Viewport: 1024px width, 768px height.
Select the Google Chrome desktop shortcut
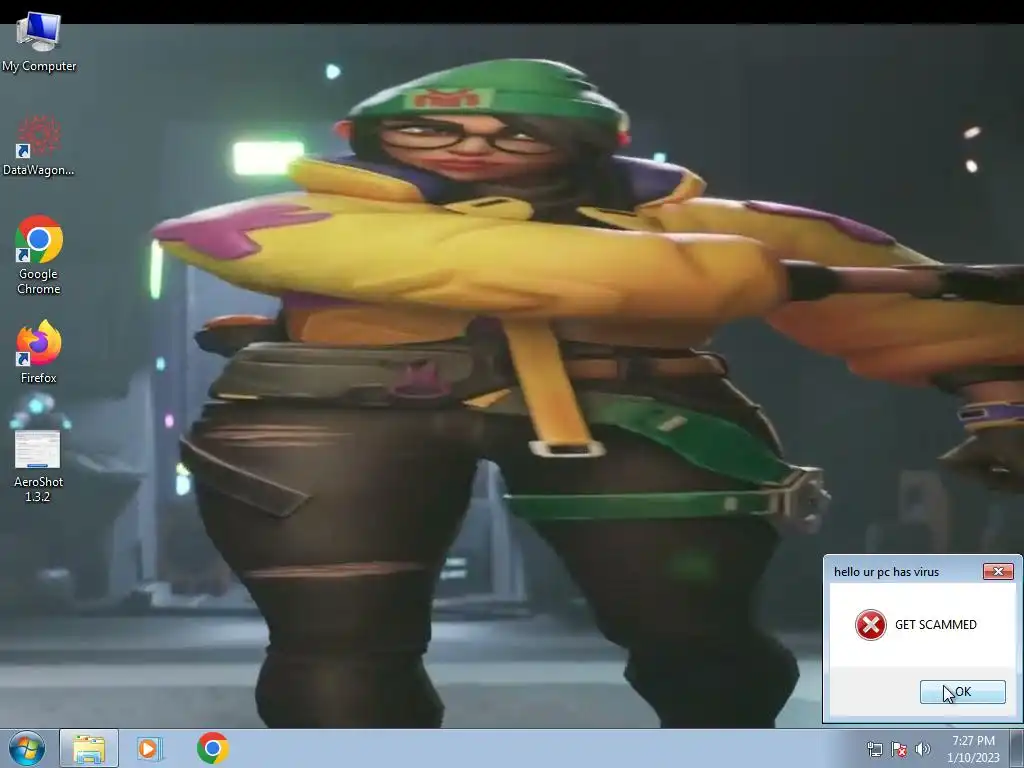pyautogui.click(x=39, y=255)
